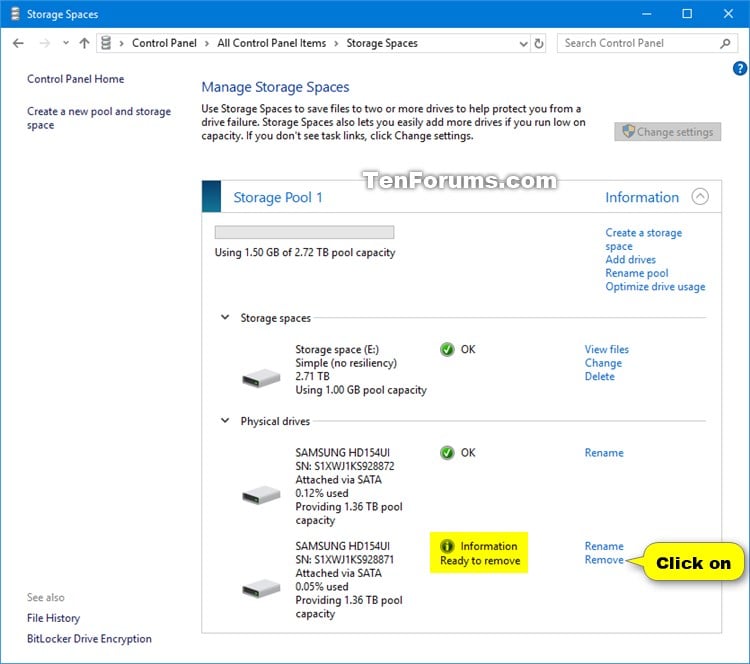The width and height of the screenshot is (750, 664).
Task: Click the OK status icon for Storage space (E:)
Action: pos(447,349)
